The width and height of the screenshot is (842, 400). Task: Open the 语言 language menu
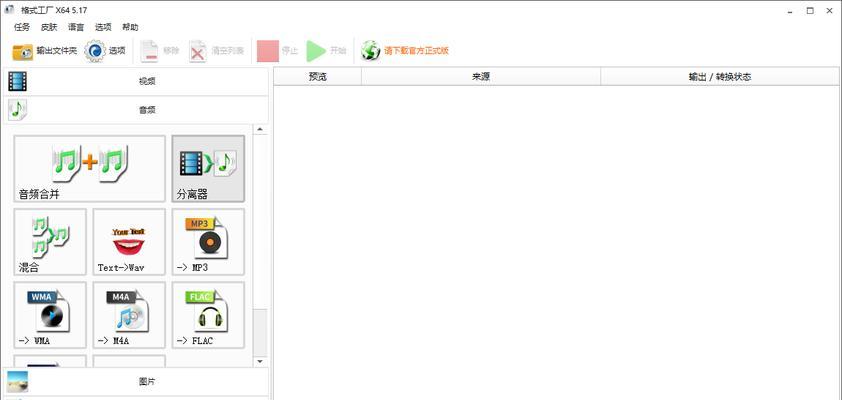pyautogui.click(x=76, y=27)
